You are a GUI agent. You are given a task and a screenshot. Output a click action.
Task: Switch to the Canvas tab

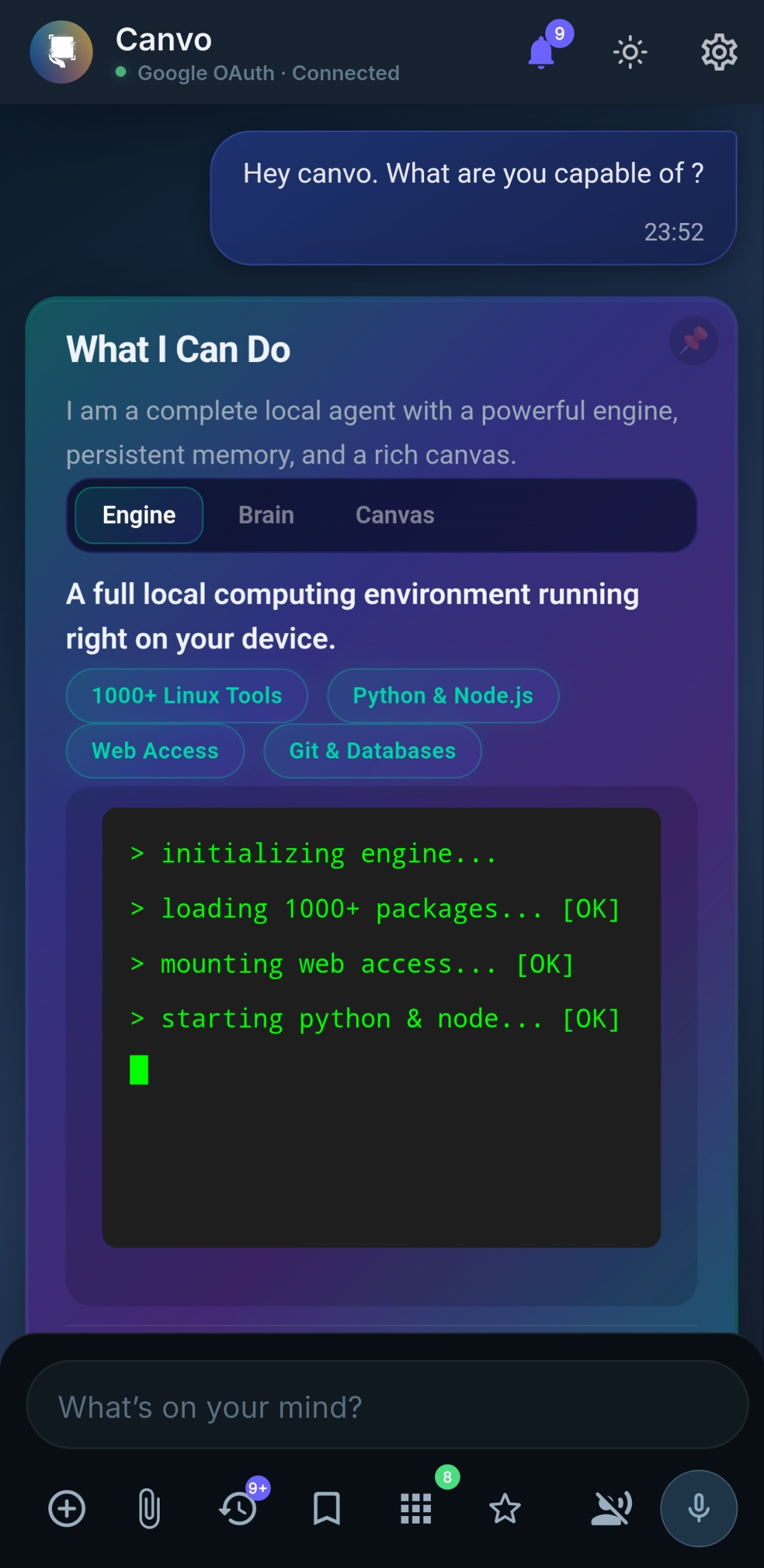pos(395,516)
